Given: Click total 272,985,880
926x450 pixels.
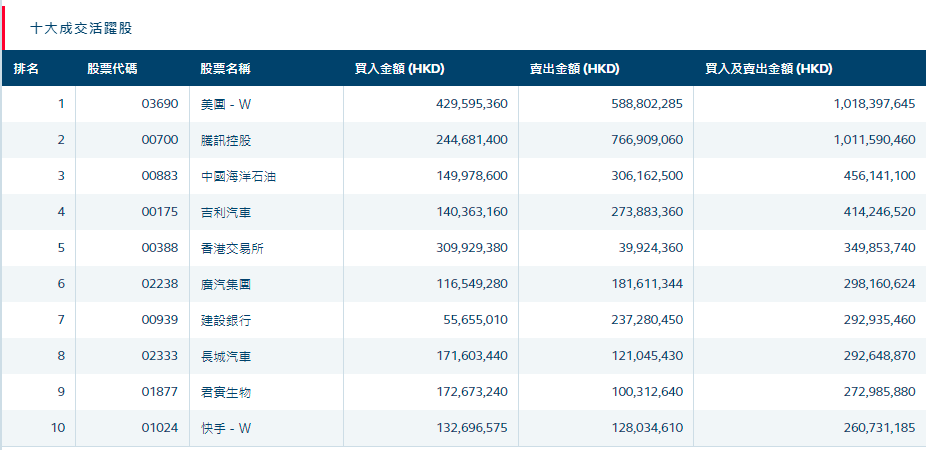Looking at the screenshot, I should [880, 392].
